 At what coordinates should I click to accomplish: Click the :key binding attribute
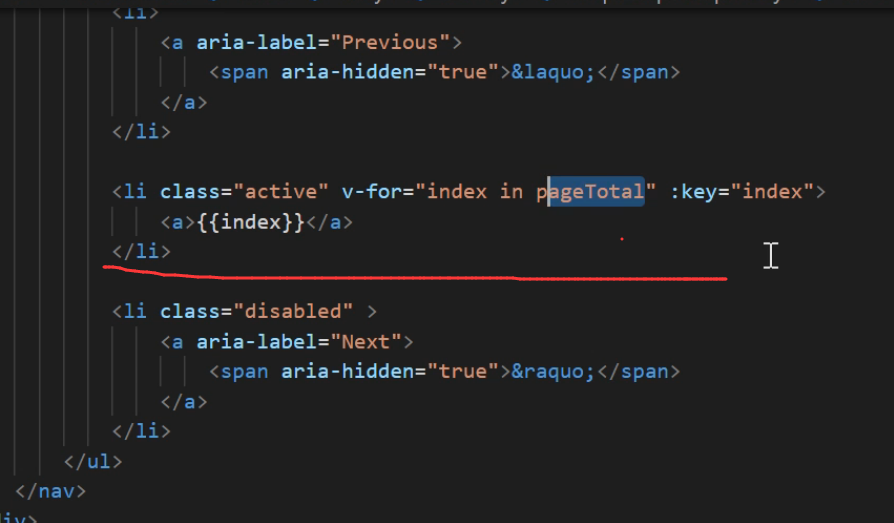point(691,191)
